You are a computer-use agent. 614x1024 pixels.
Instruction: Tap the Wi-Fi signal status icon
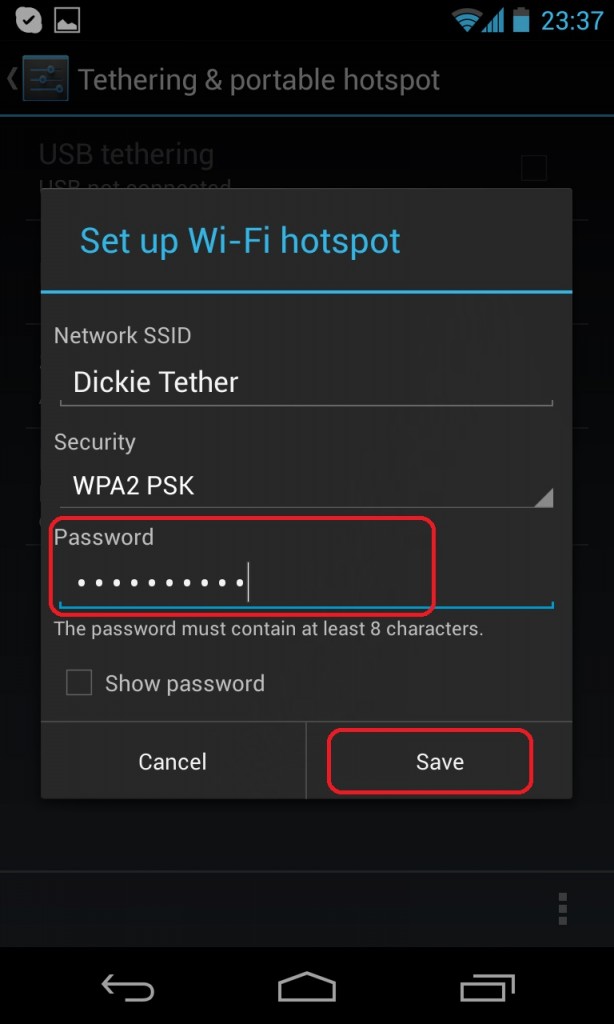467,21
